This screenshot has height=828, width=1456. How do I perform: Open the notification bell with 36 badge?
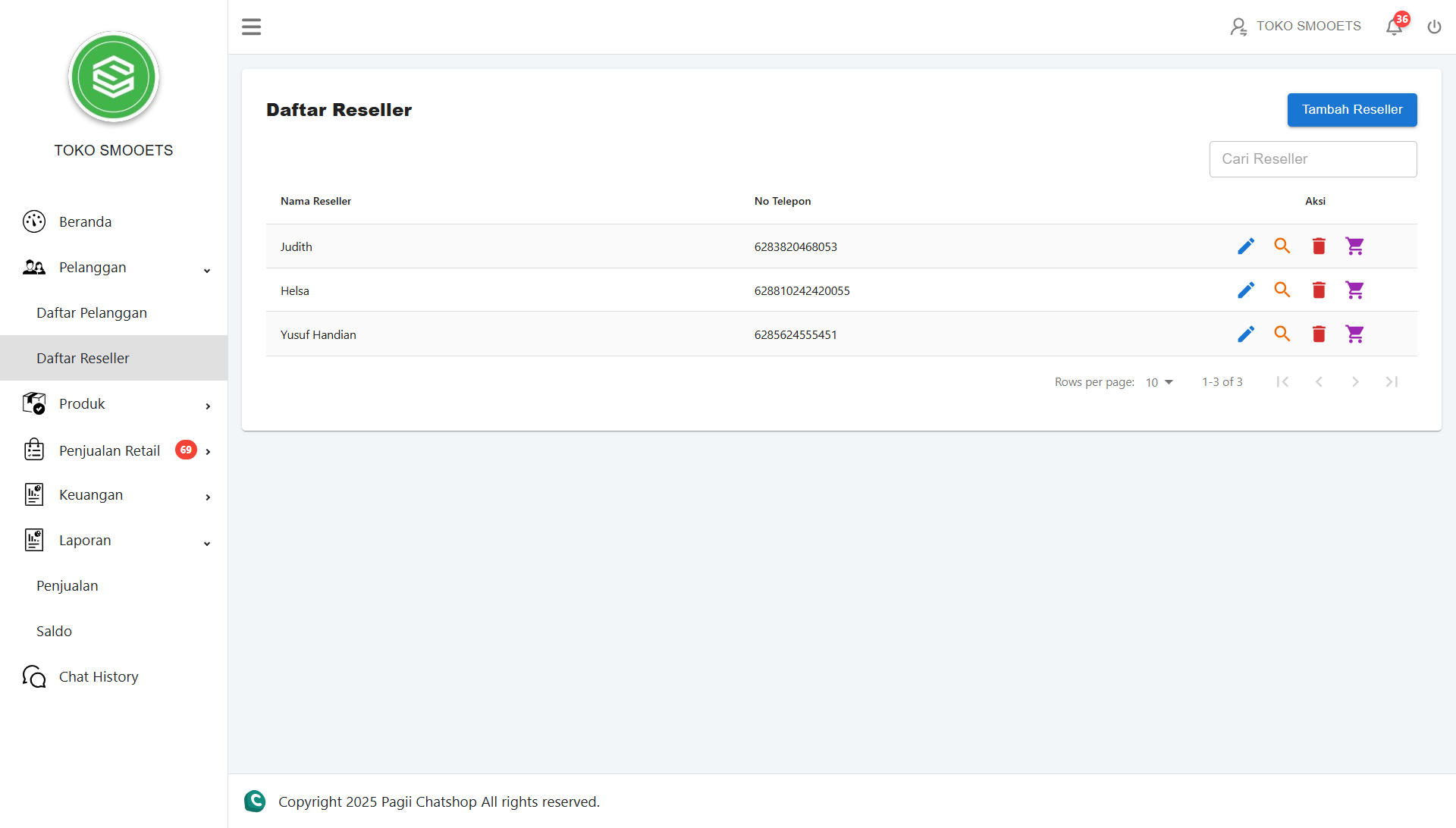pyautogui.click(x=1394, y=27)
